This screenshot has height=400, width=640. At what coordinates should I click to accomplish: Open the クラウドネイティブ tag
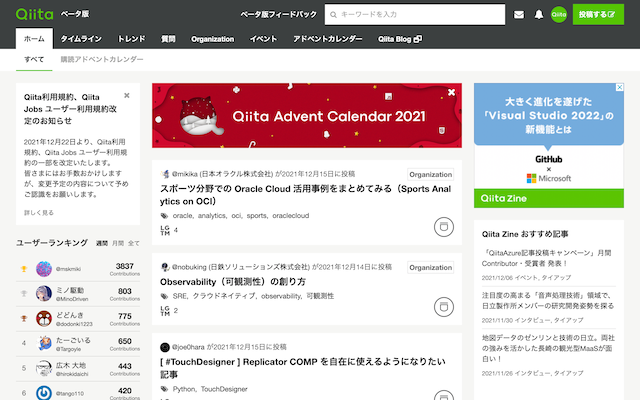(x=224, y=296)
